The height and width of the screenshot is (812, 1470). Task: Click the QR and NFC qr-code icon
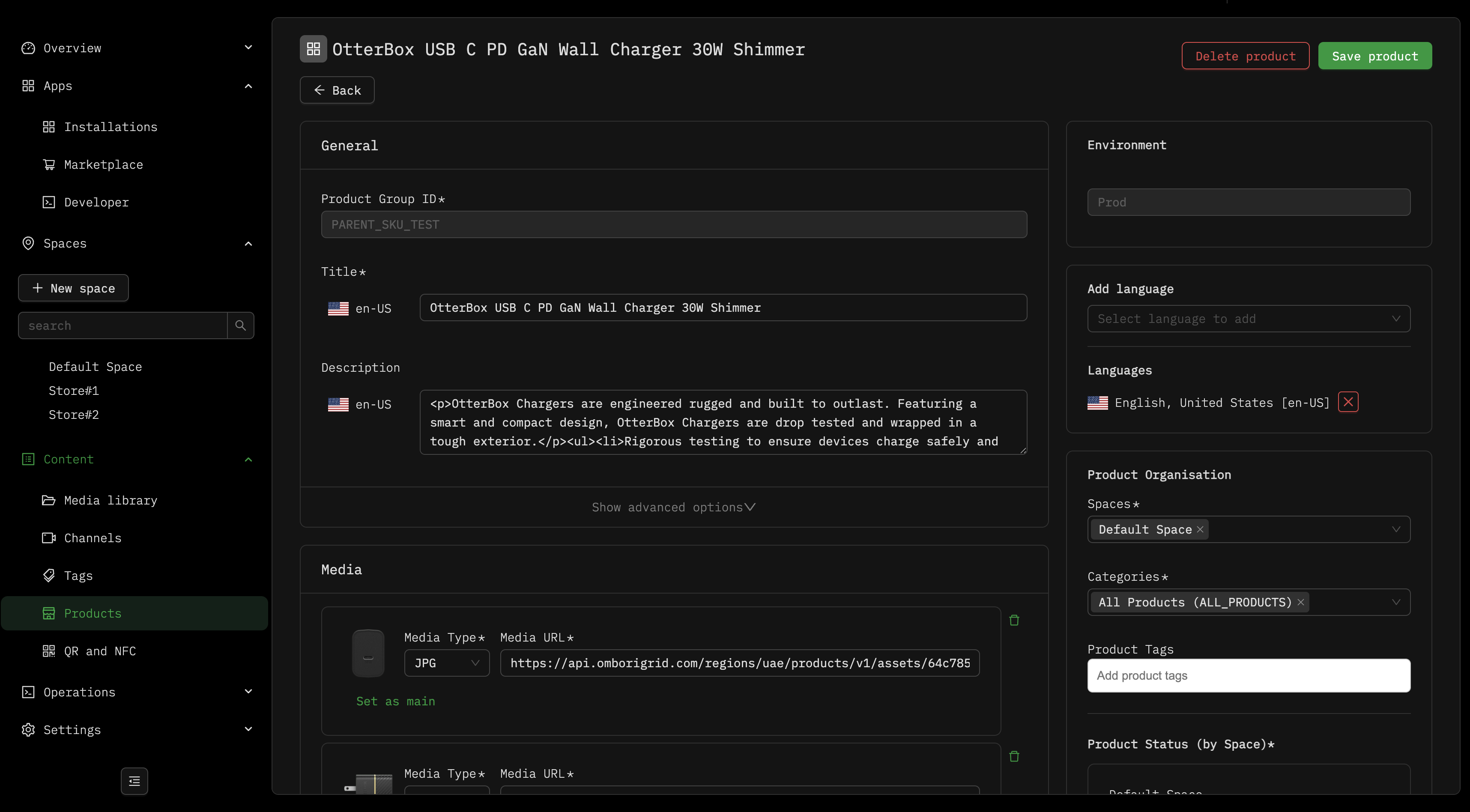48,651
